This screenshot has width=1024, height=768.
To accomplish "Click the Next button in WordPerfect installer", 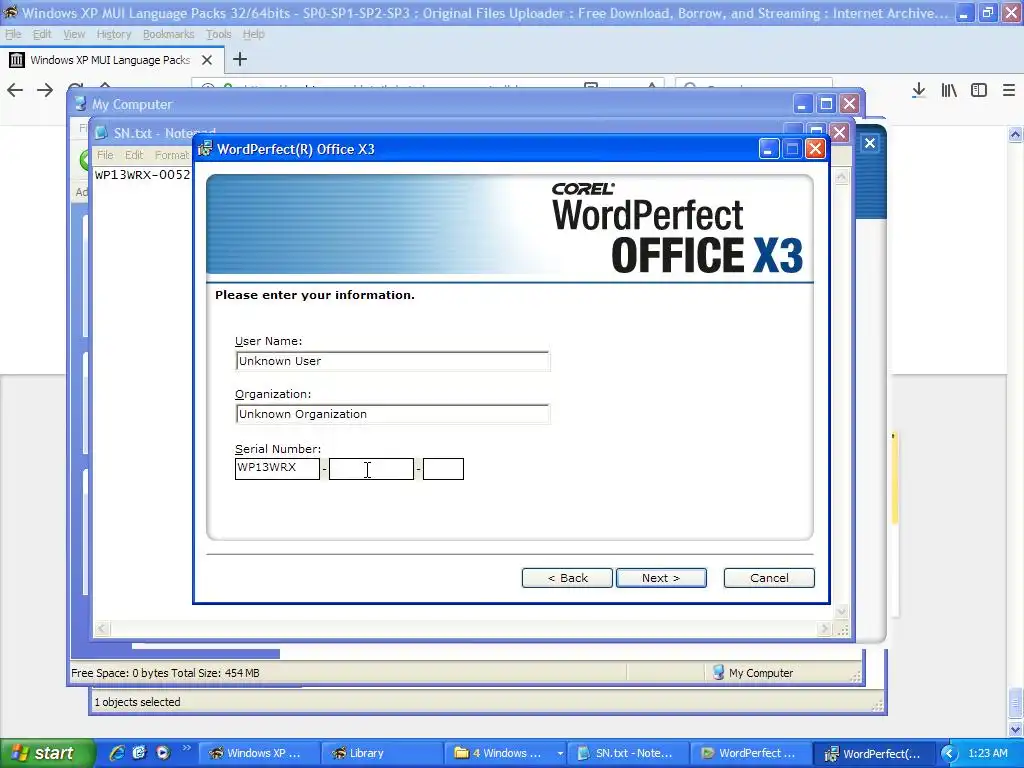I will (x=661, y=578).
